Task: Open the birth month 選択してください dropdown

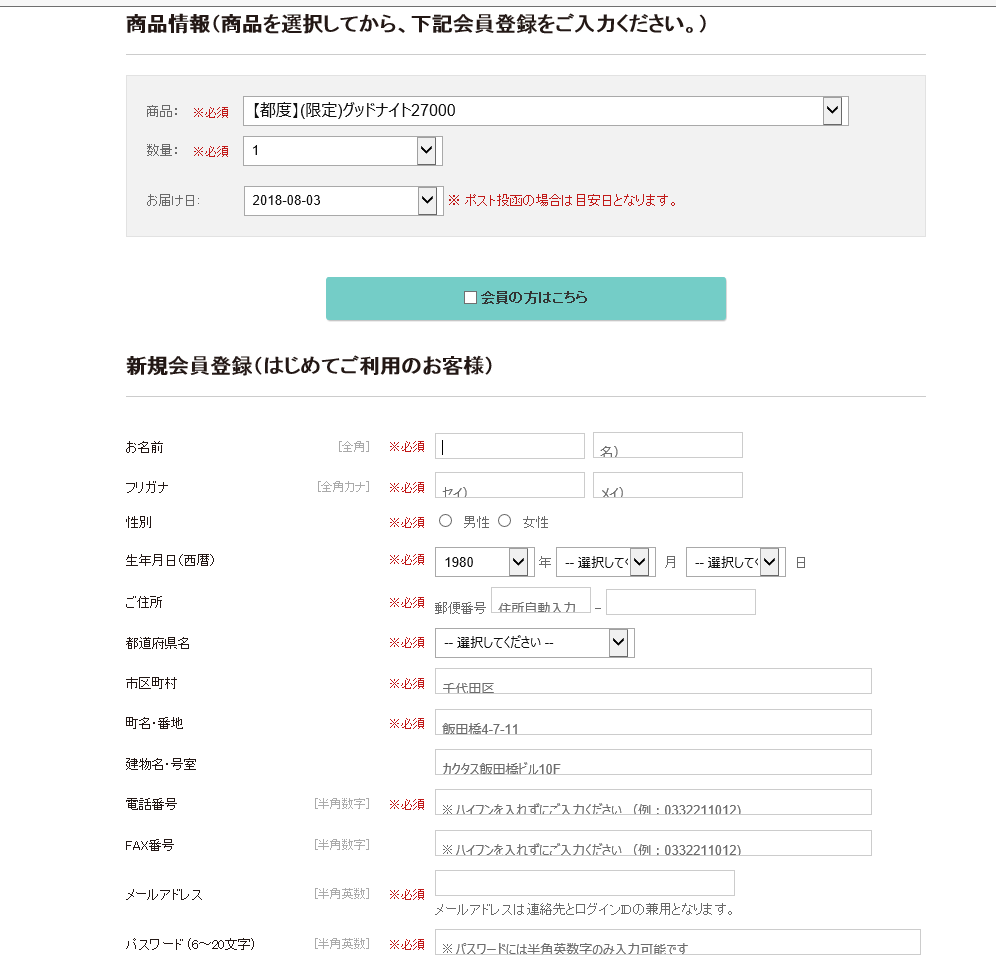Action: [x=638, y=561]
